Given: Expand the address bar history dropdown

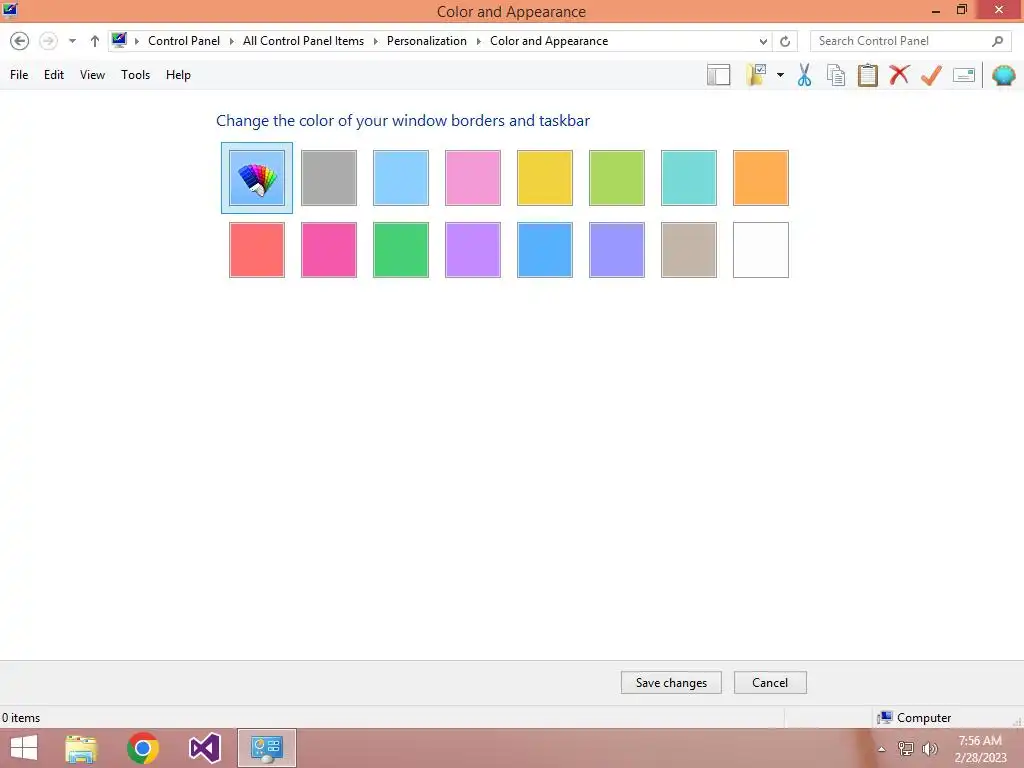Looking at the screenshot, I should [x=763, y=41].
